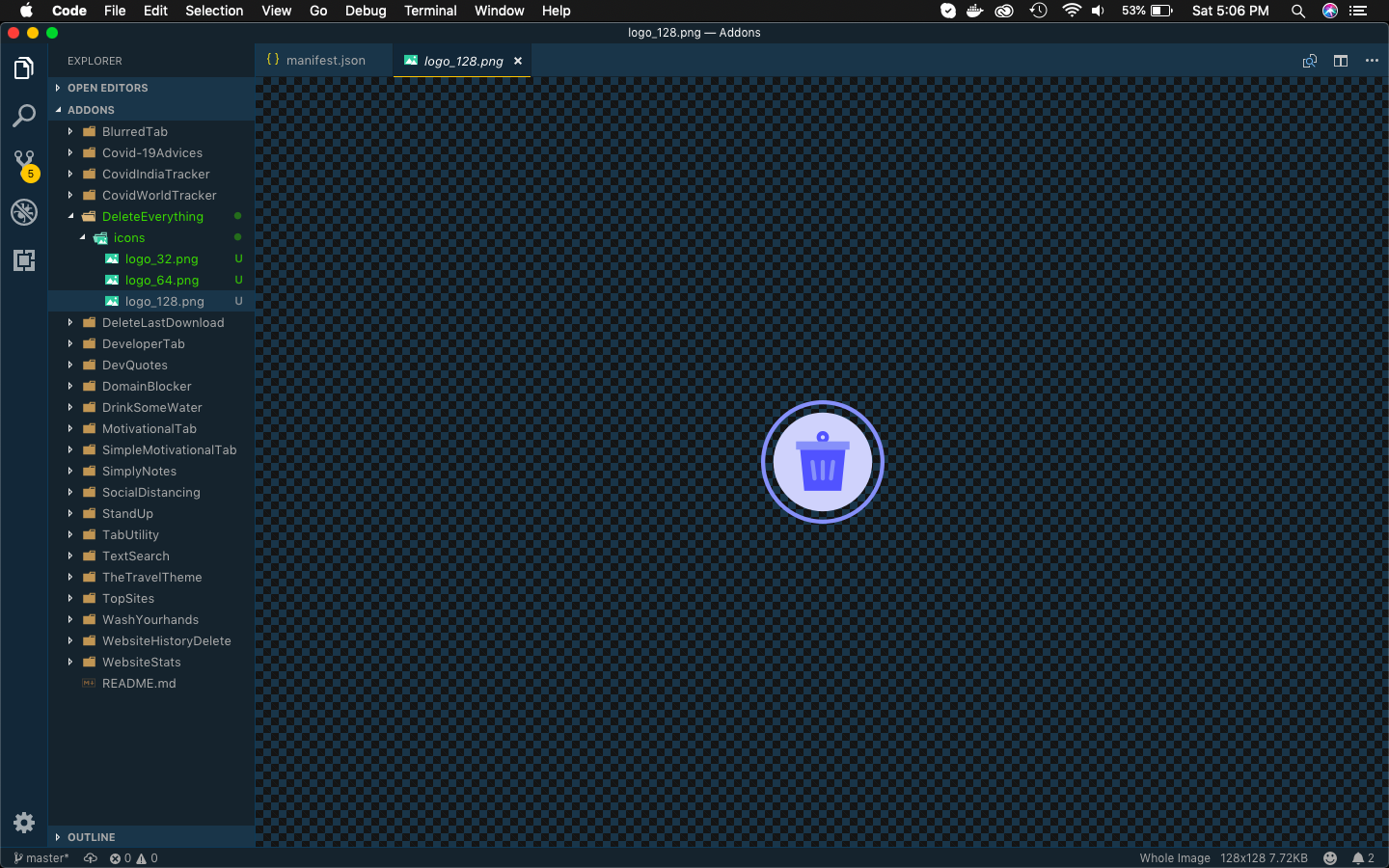This screenshot has height=868, width=1389.
Task: Open the Notification Center list icon
Action: pyautogui.click(x=1358, y=11)
